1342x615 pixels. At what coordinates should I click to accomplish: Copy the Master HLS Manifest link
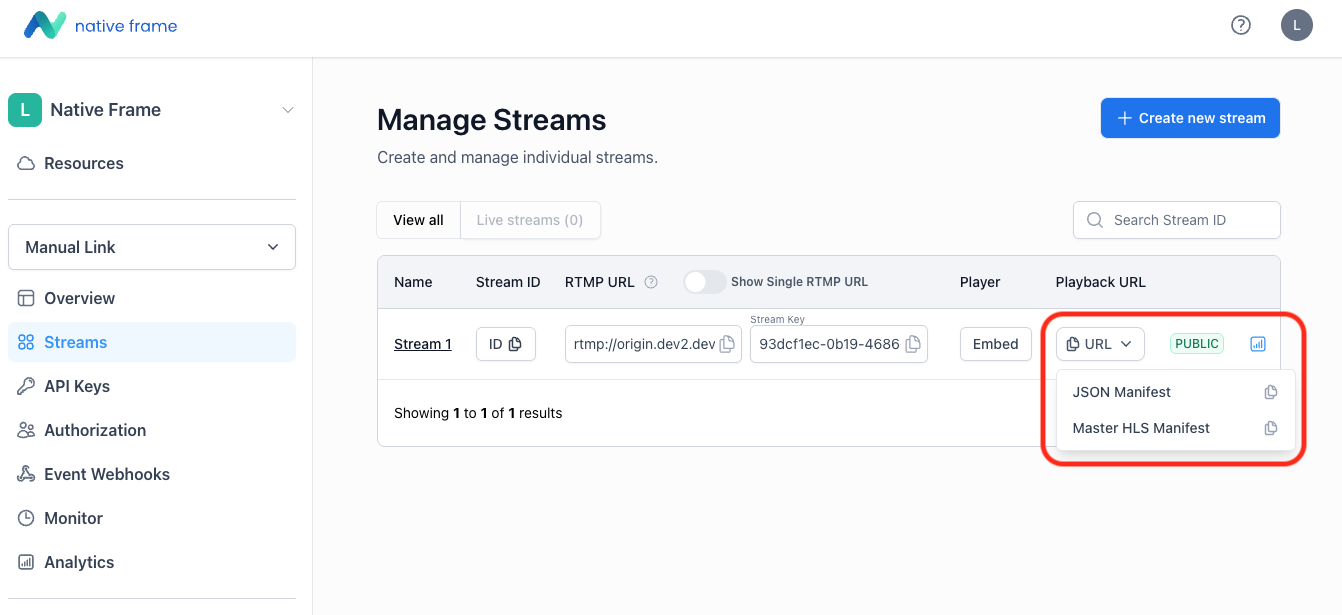(1270, 428)
